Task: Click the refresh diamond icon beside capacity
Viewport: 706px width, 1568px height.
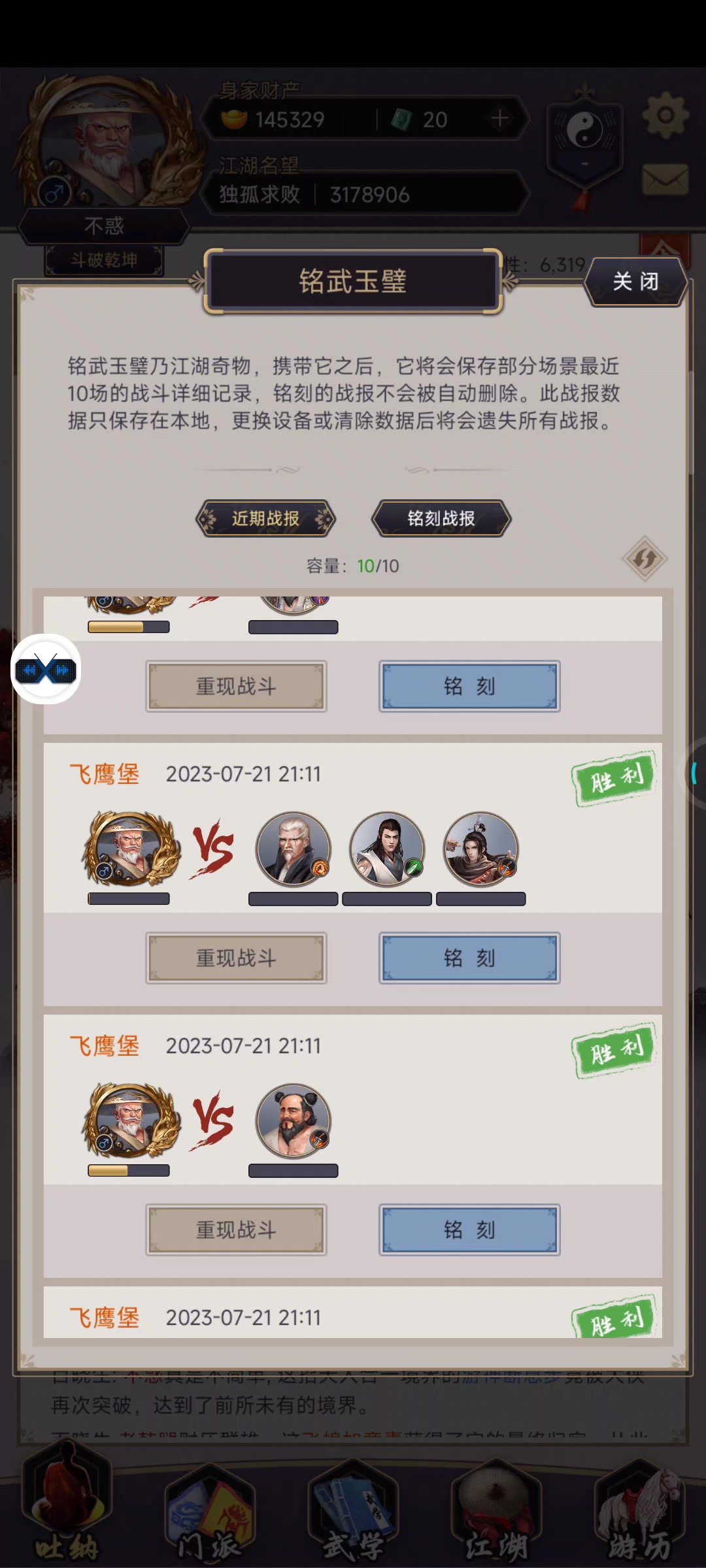Action: (645, 559)
